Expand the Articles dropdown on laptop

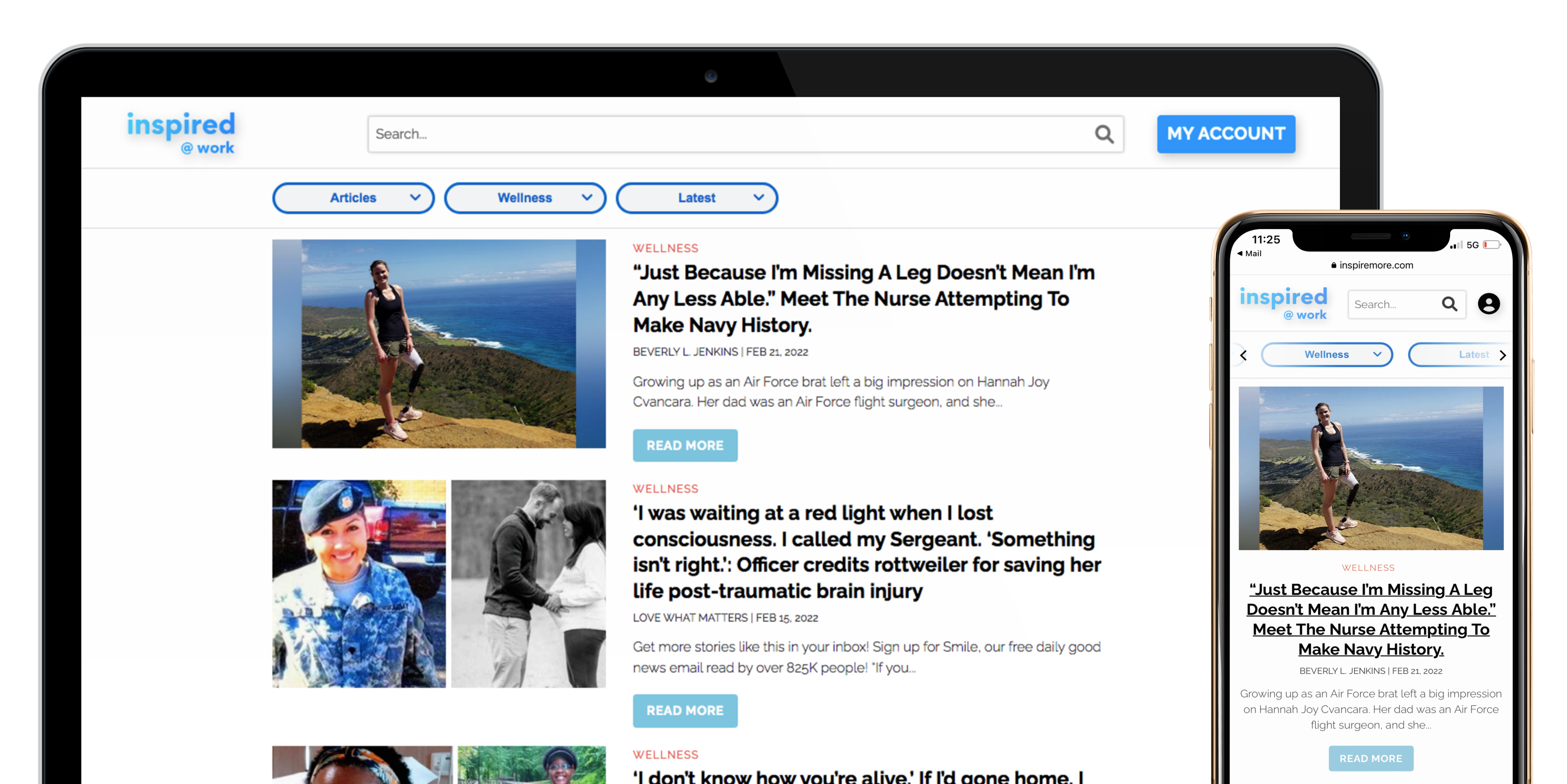[353, 198]
